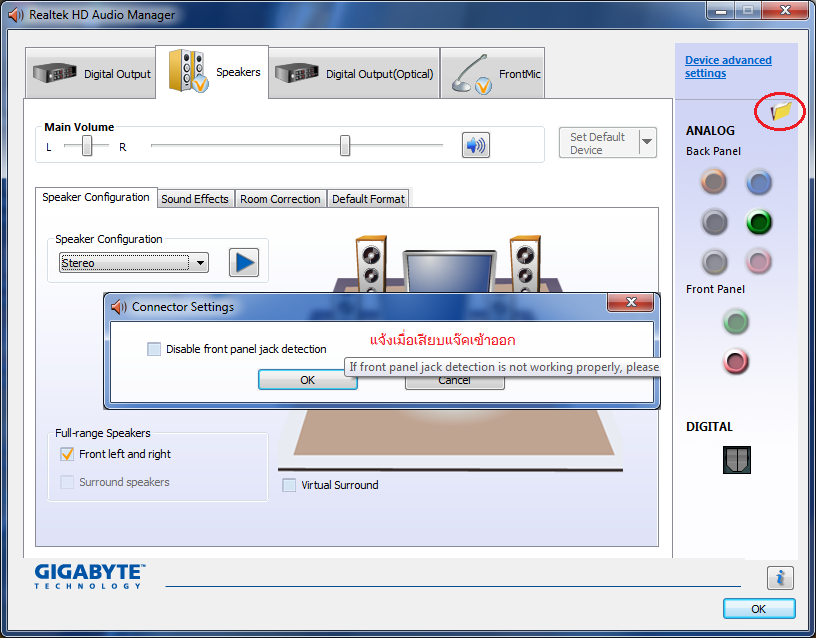The height and width of the screenshot is (638, 816).
Task: Mute the main volume speaker button
Action: pyautogui.click(x=476, y=145)
